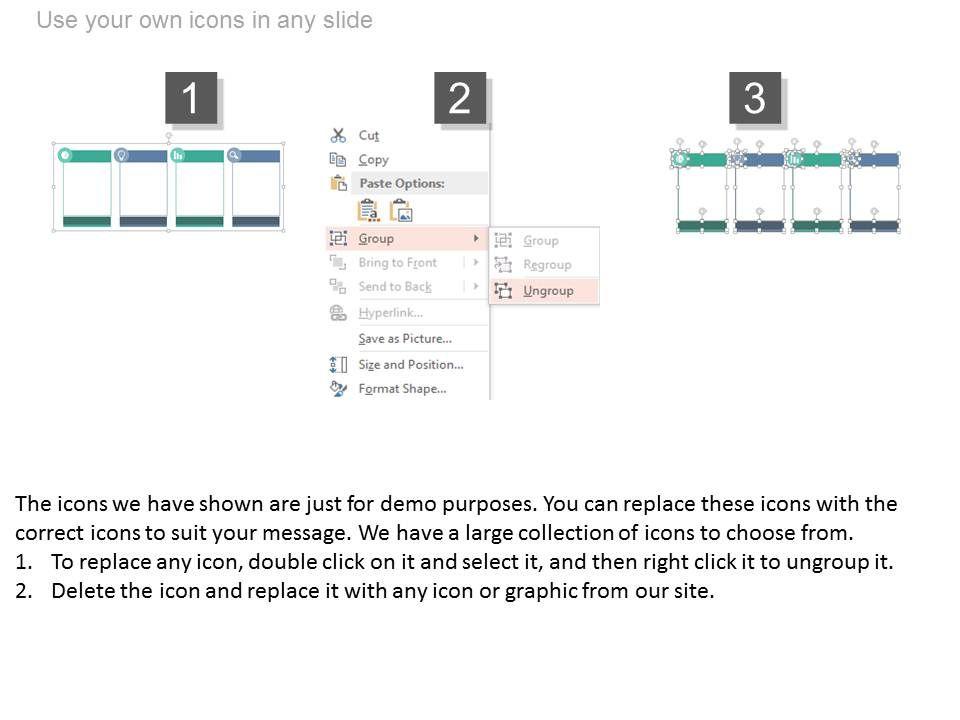
Task: Click text line 'To replace any icon'
Action: 472,561
